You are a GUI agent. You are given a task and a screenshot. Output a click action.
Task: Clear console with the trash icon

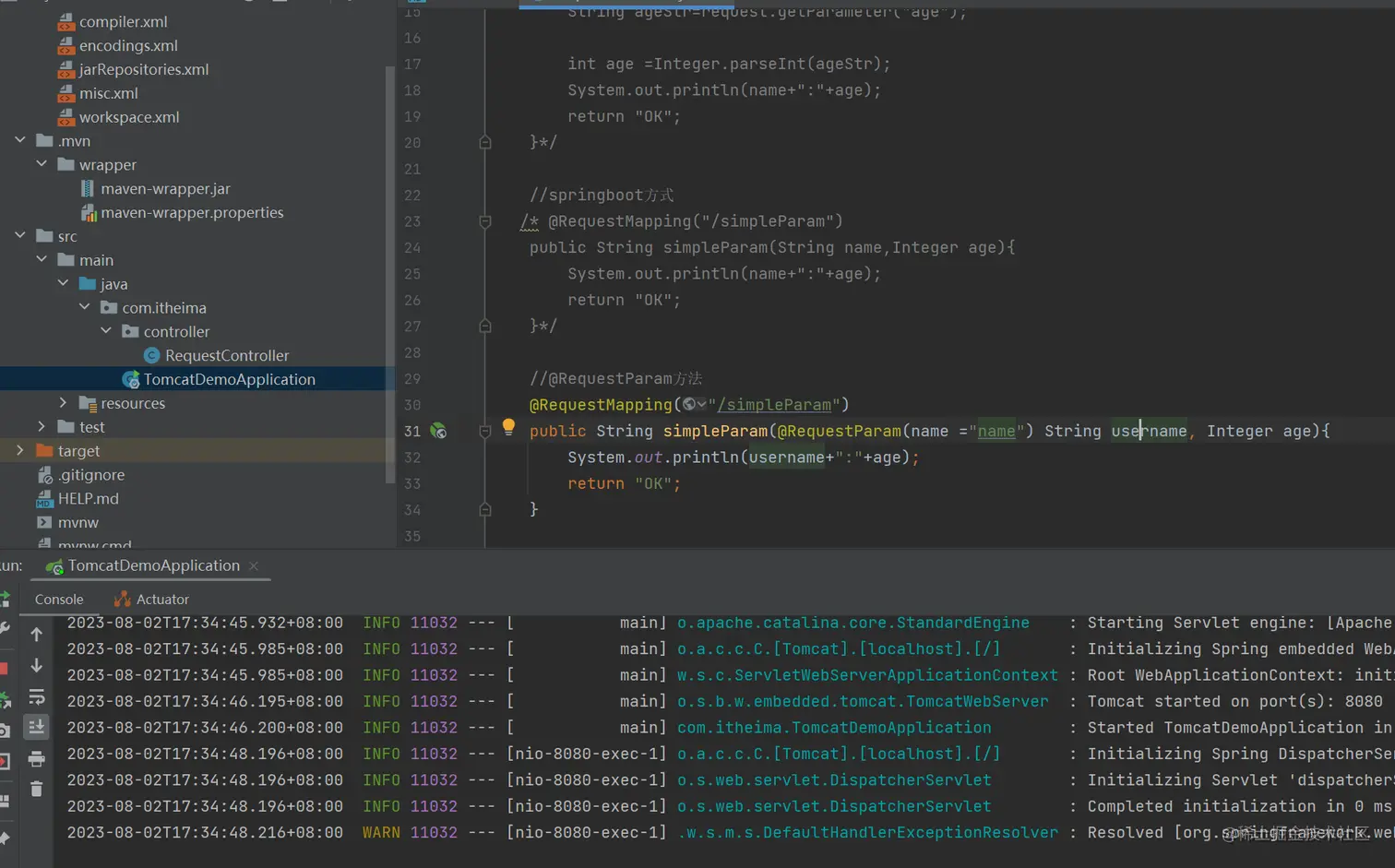37,790
